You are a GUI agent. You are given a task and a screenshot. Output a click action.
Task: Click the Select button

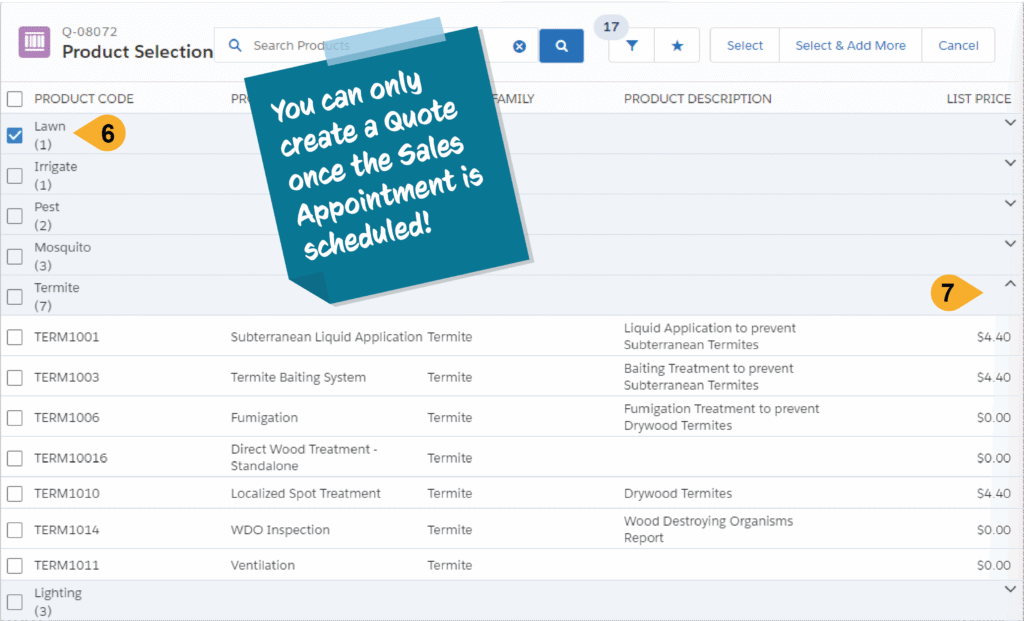tap(744, 46)
